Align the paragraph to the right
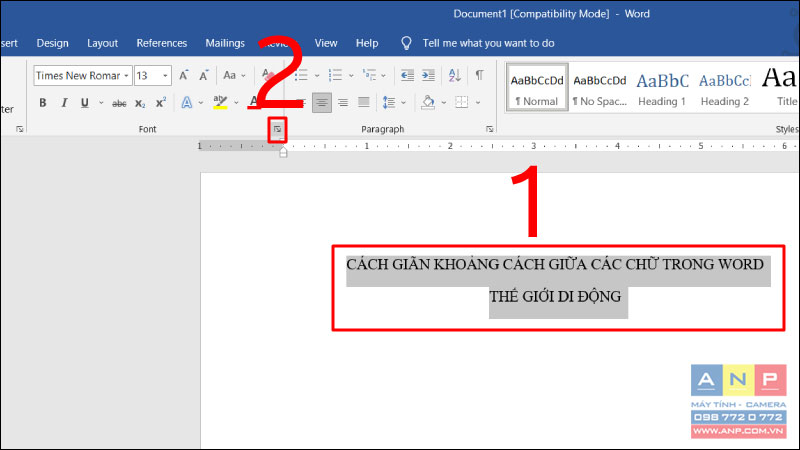The height and width of the screenshot is (450, 800). [343, 103]
